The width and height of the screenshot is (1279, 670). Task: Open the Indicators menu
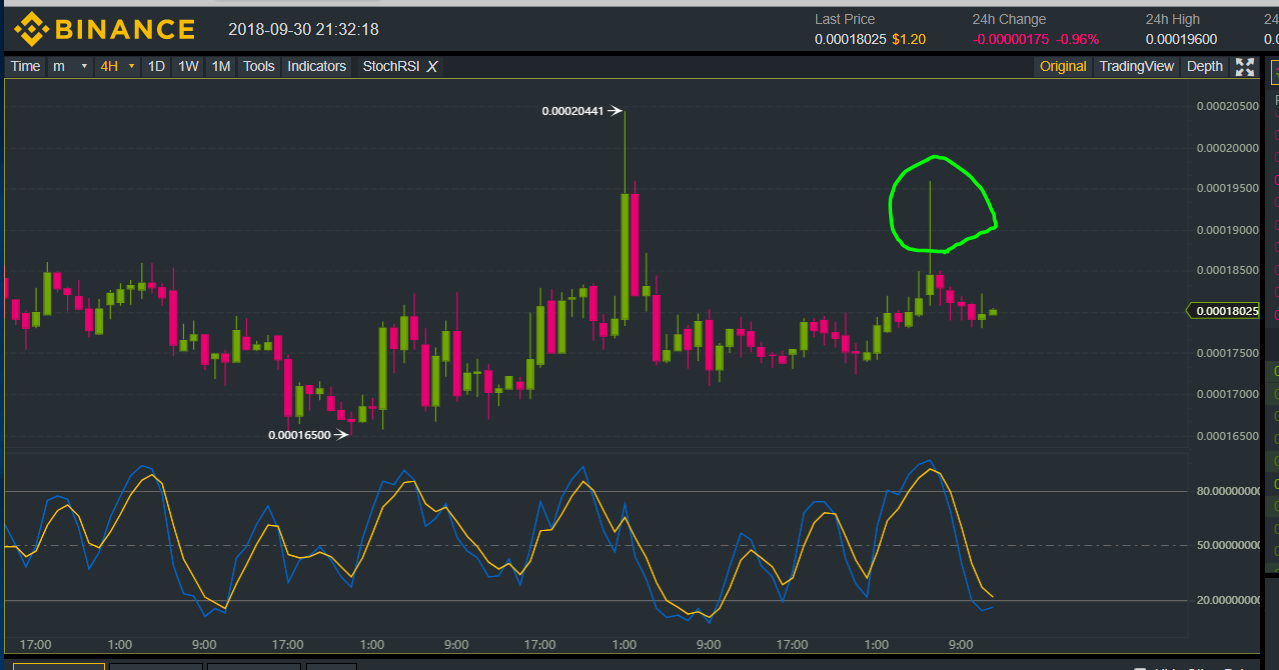click(316, 67)
